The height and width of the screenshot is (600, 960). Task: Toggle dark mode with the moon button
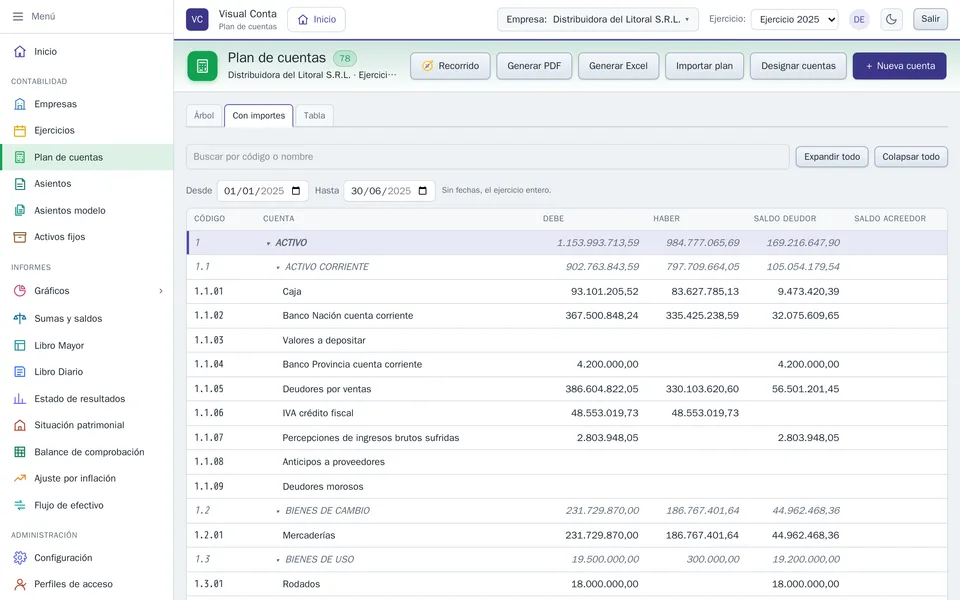(891, 19)
